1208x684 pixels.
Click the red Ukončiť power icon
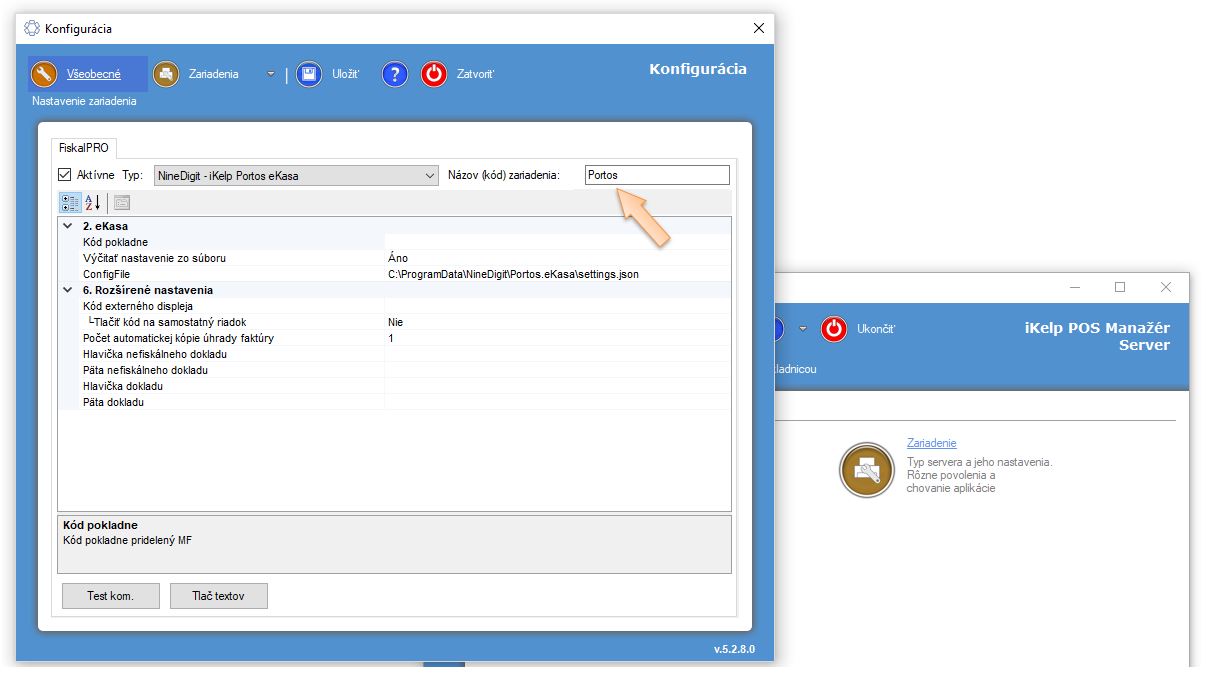(x=834, y=328)
